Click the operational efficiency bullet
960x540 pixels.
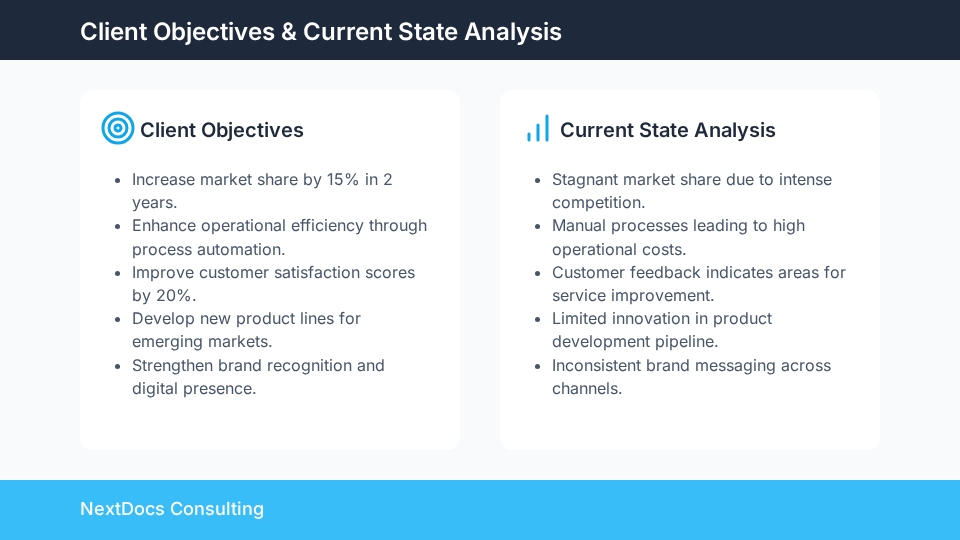point(279,237)
